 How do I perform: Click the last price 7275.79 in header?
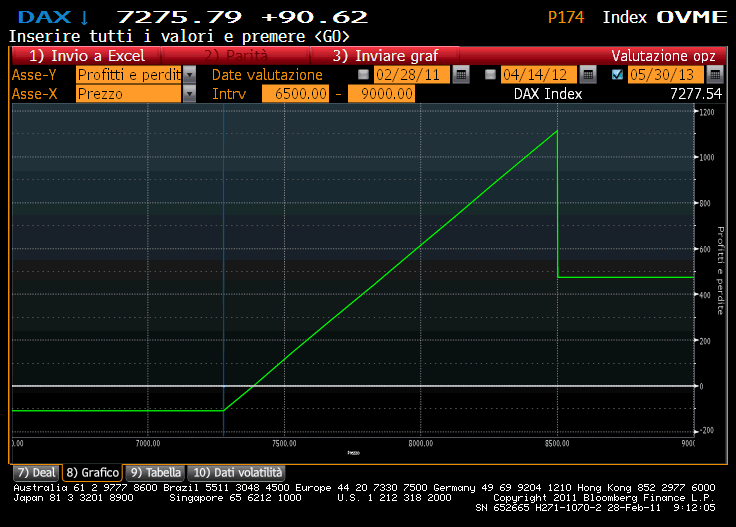179,17
